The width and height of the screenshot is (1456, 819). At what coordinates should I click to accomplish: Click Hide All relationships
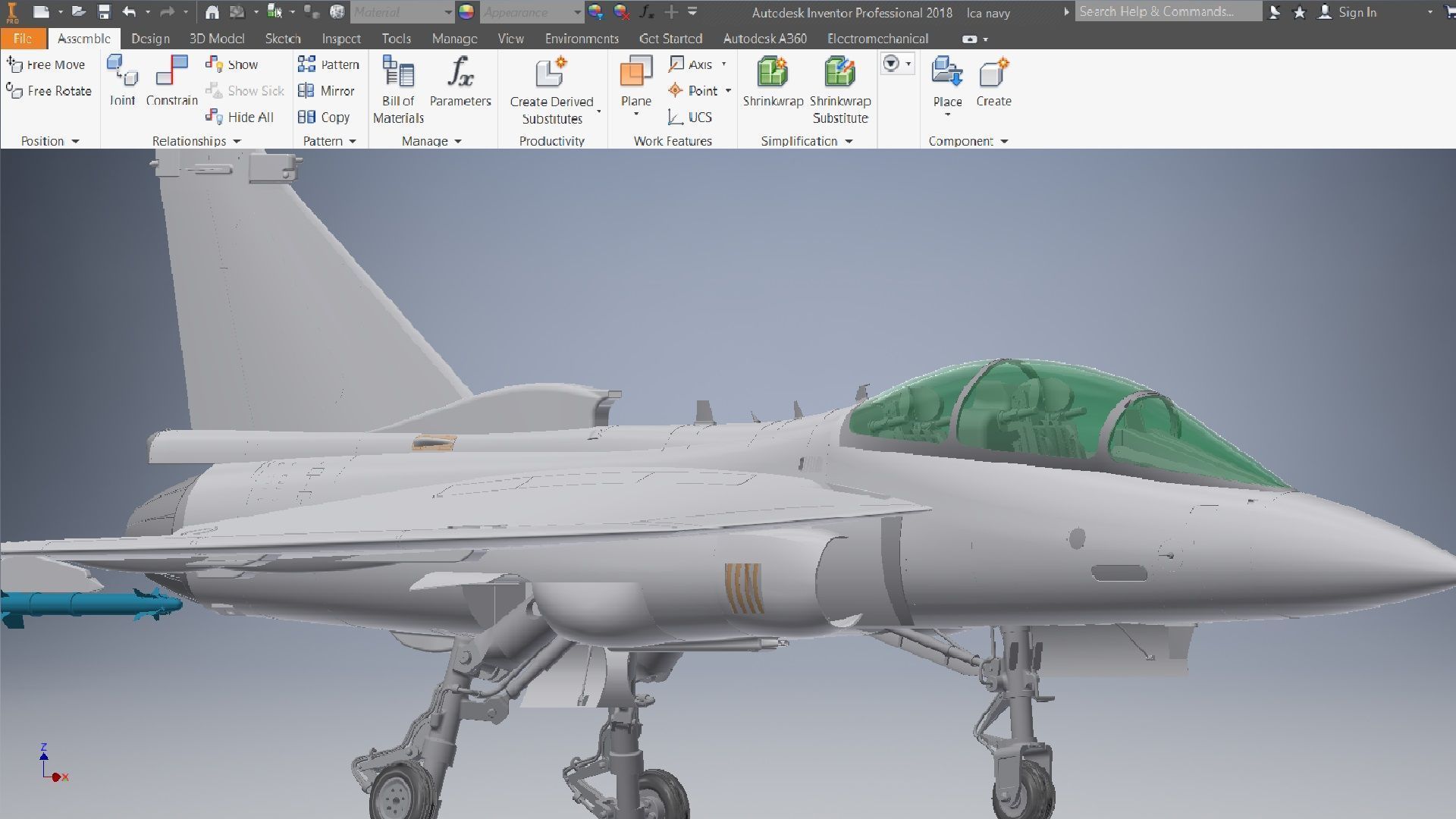click(239, 117)
